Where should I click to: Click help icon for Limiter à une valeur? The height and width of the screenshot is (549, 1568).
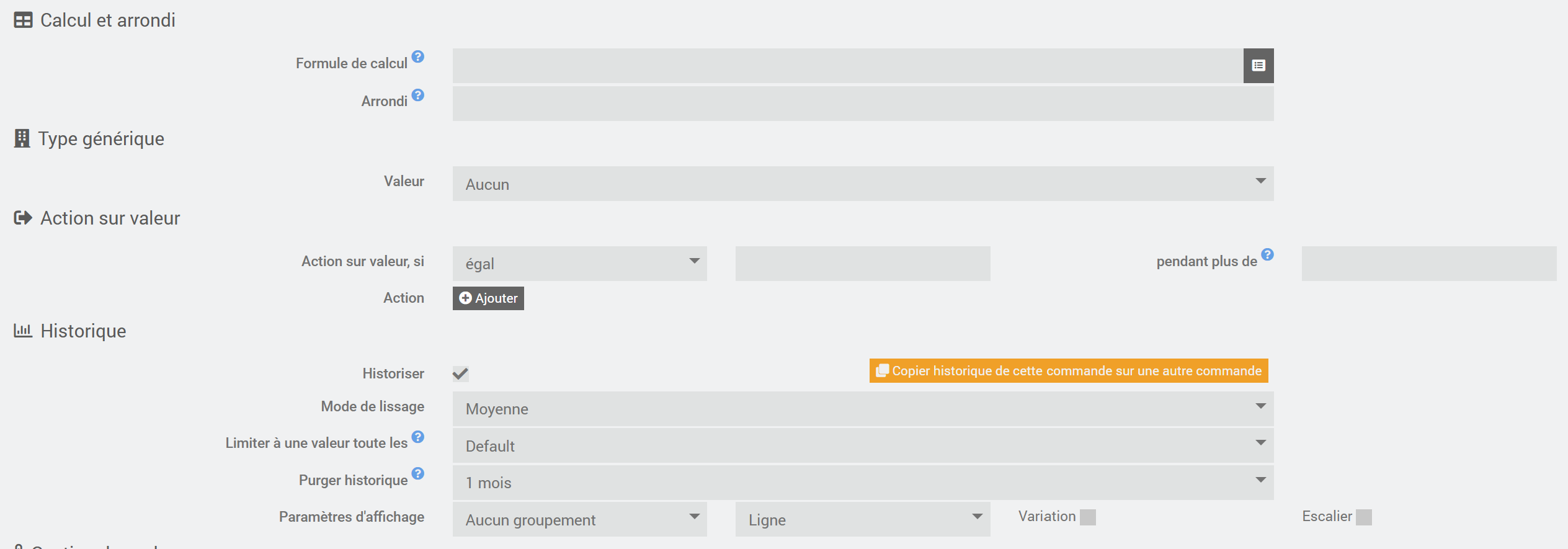(418, 437)
